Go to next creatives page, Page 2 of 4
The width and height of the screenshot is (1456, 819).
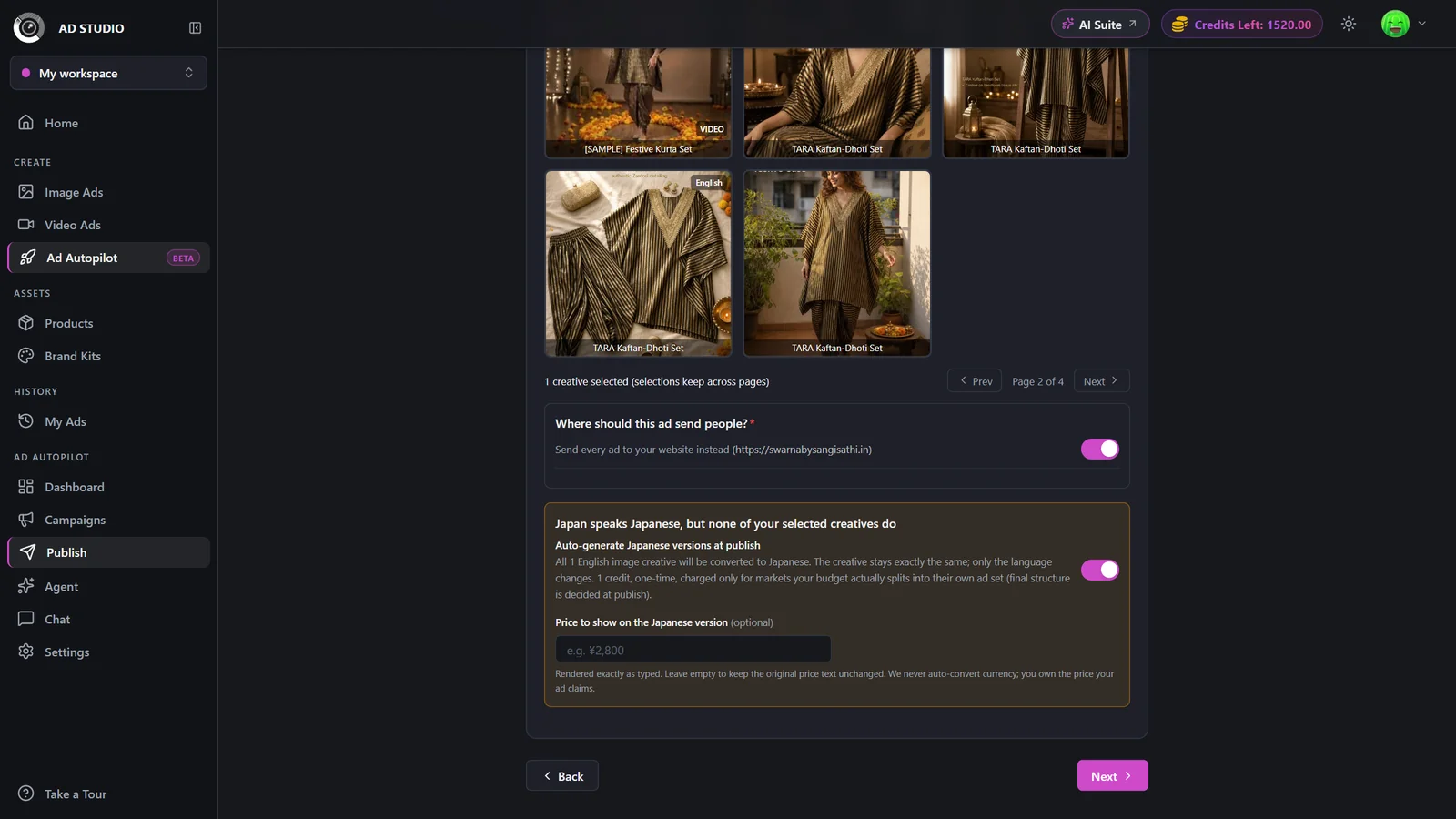pyautogui.click(x=1101, y=380)
